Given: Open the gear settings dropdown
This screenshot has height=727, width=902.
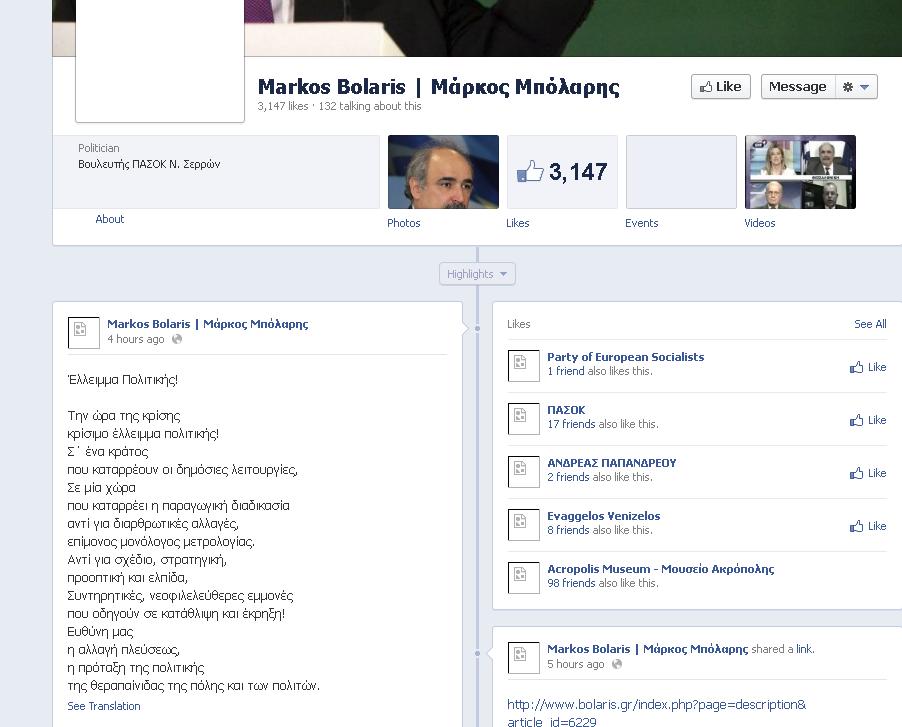Looking at the screenshot, I should 856,87.
